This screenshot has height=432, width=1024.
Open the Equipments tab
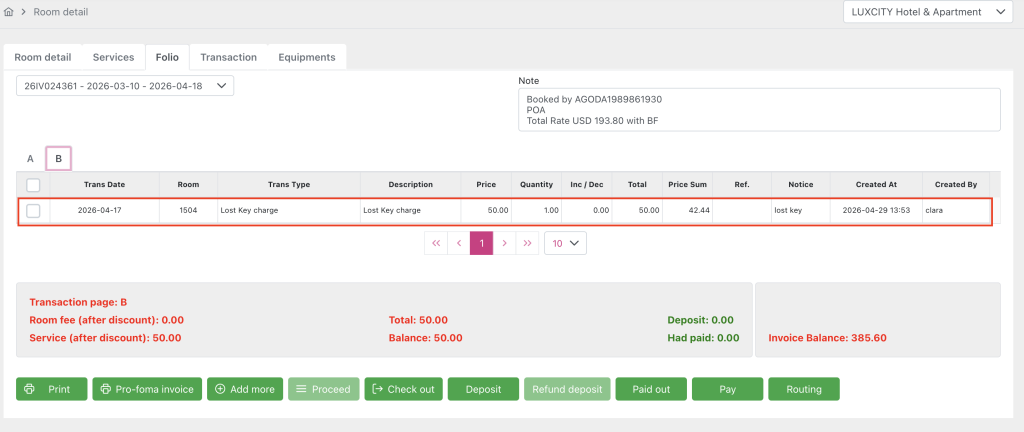306,57
